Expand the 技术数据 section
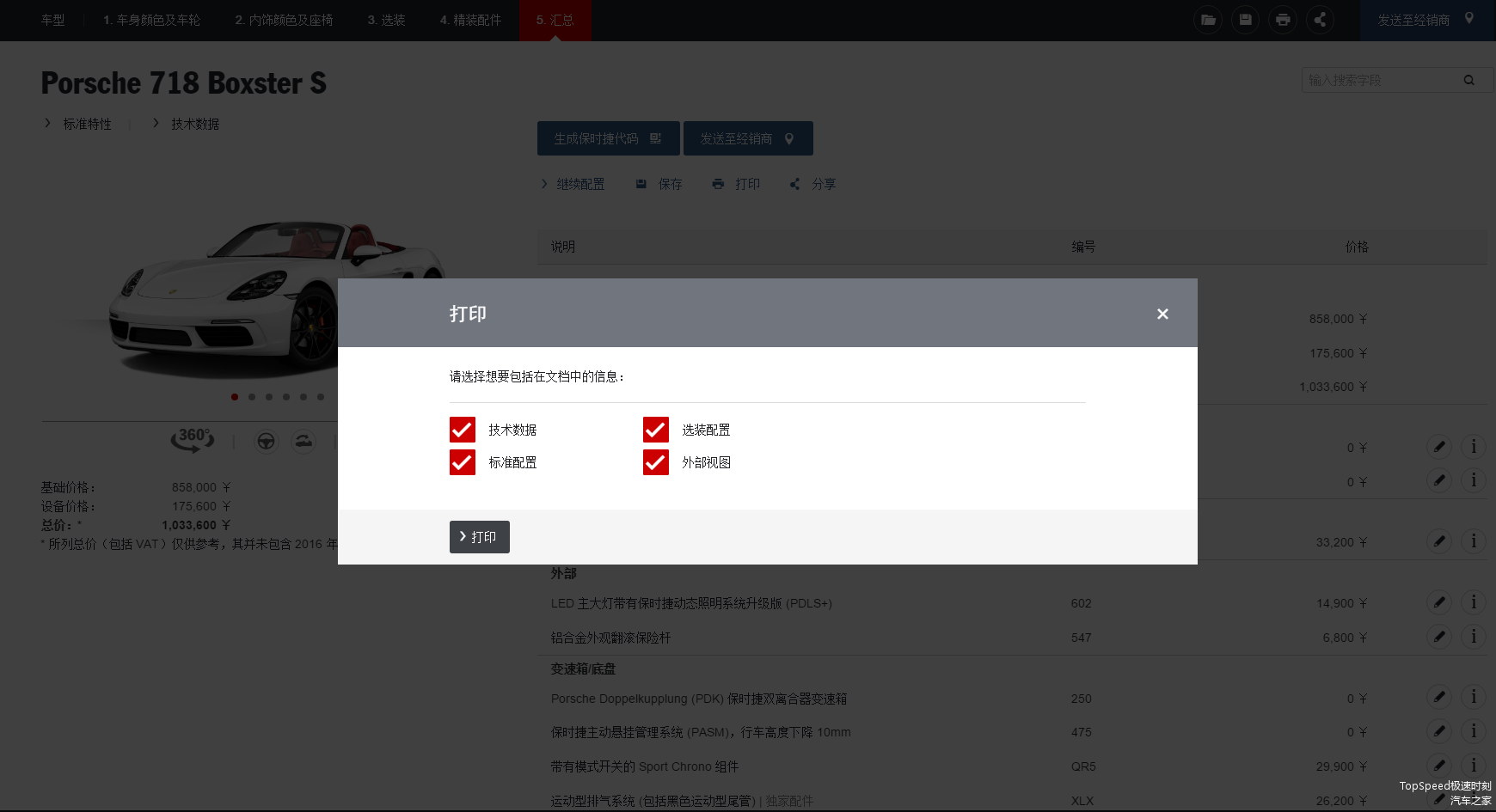 click(x=194, y=125)
